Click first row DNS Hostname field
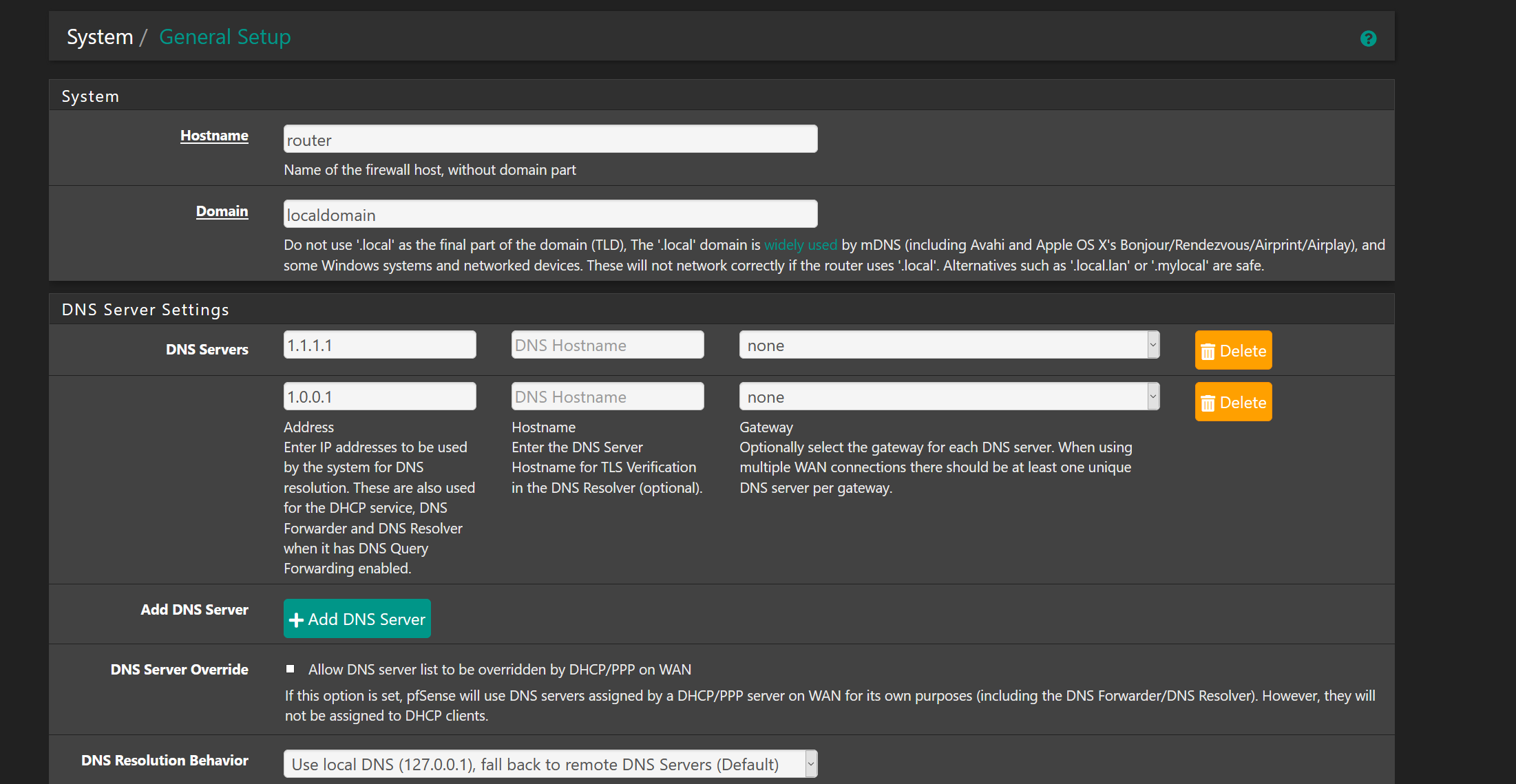Image resolution: width=1516 pixels, height=784 pixels. coord(607,345)
